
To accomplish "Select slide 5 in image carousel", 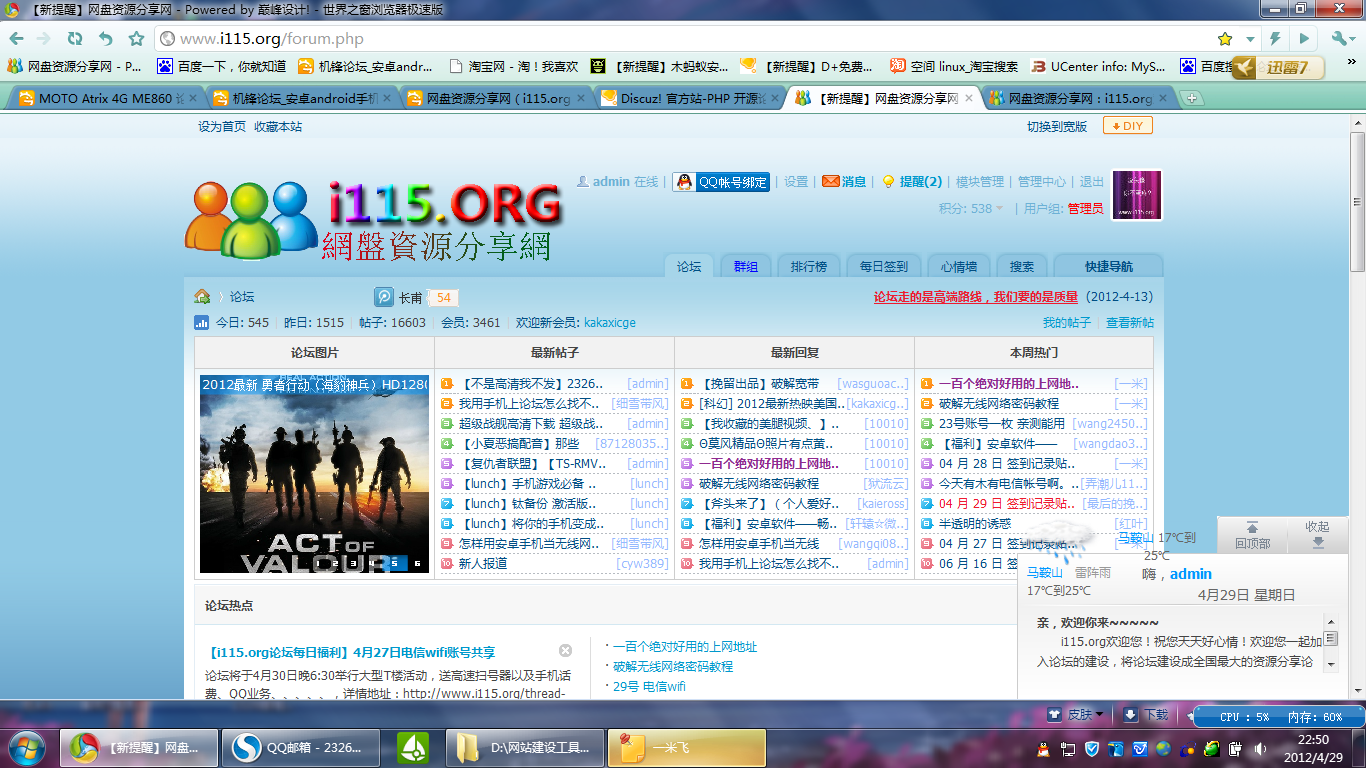I will (x=394, y=563).
